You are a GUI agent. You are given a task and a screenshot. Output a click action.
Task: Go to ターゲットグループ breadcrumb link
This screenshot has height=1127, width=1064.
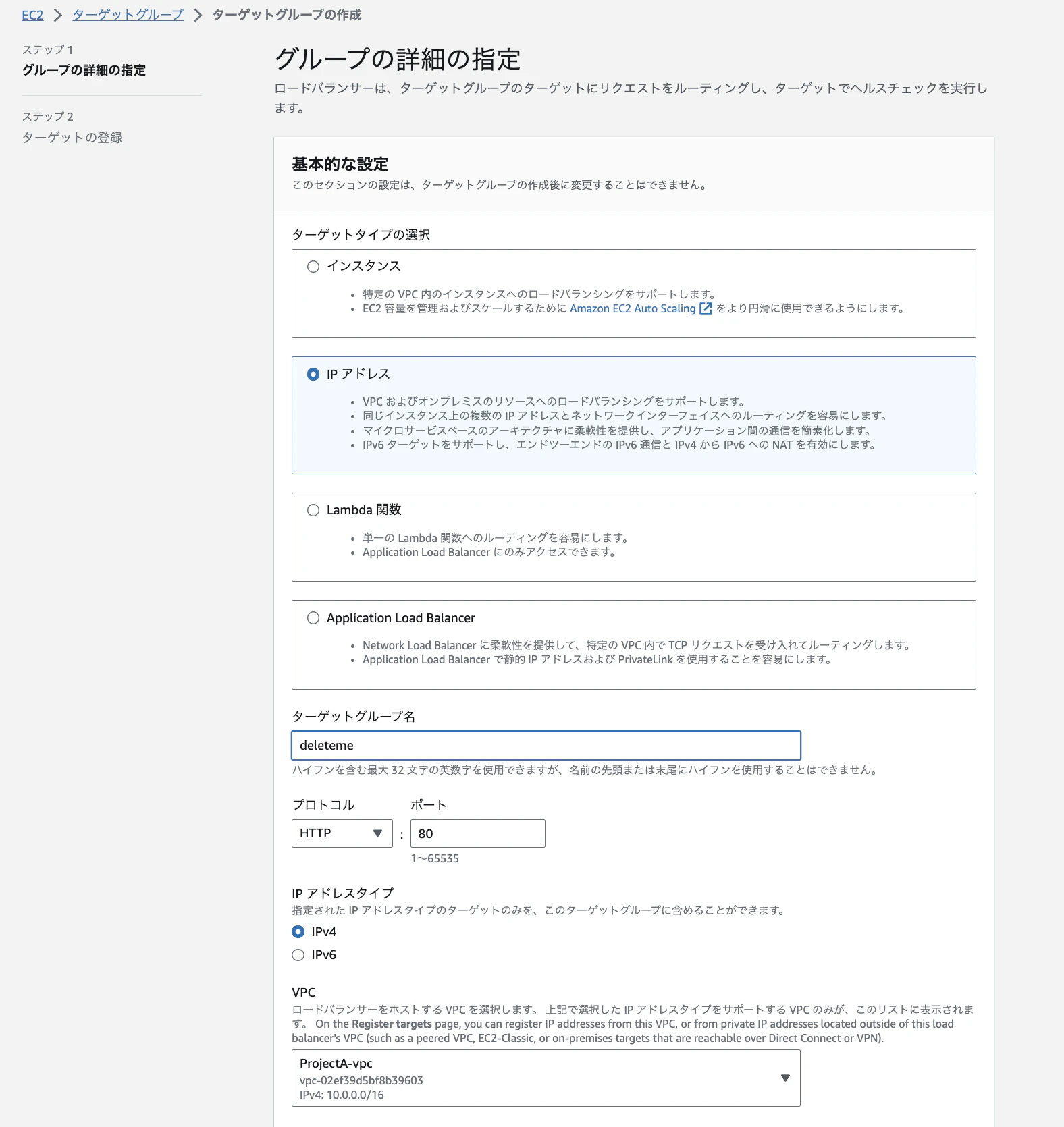tap(128, 15)
